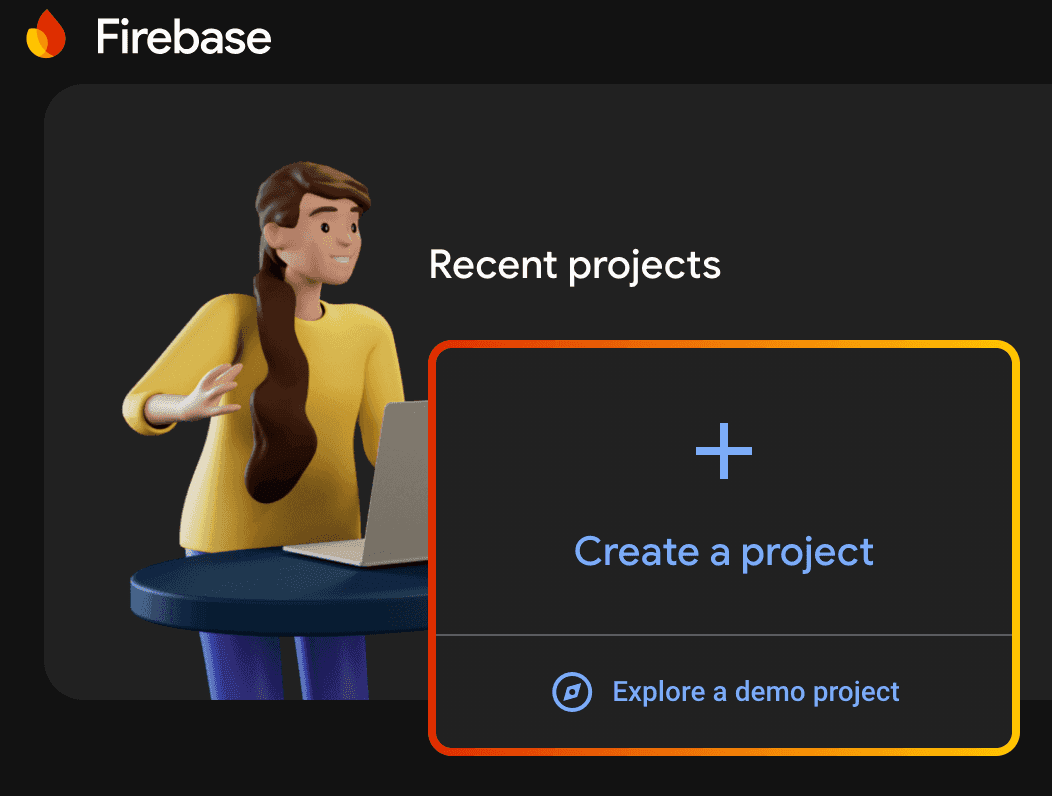Click the Firebase wordmark in the header
Screen dimensions: 1052x796
point(183,37)
